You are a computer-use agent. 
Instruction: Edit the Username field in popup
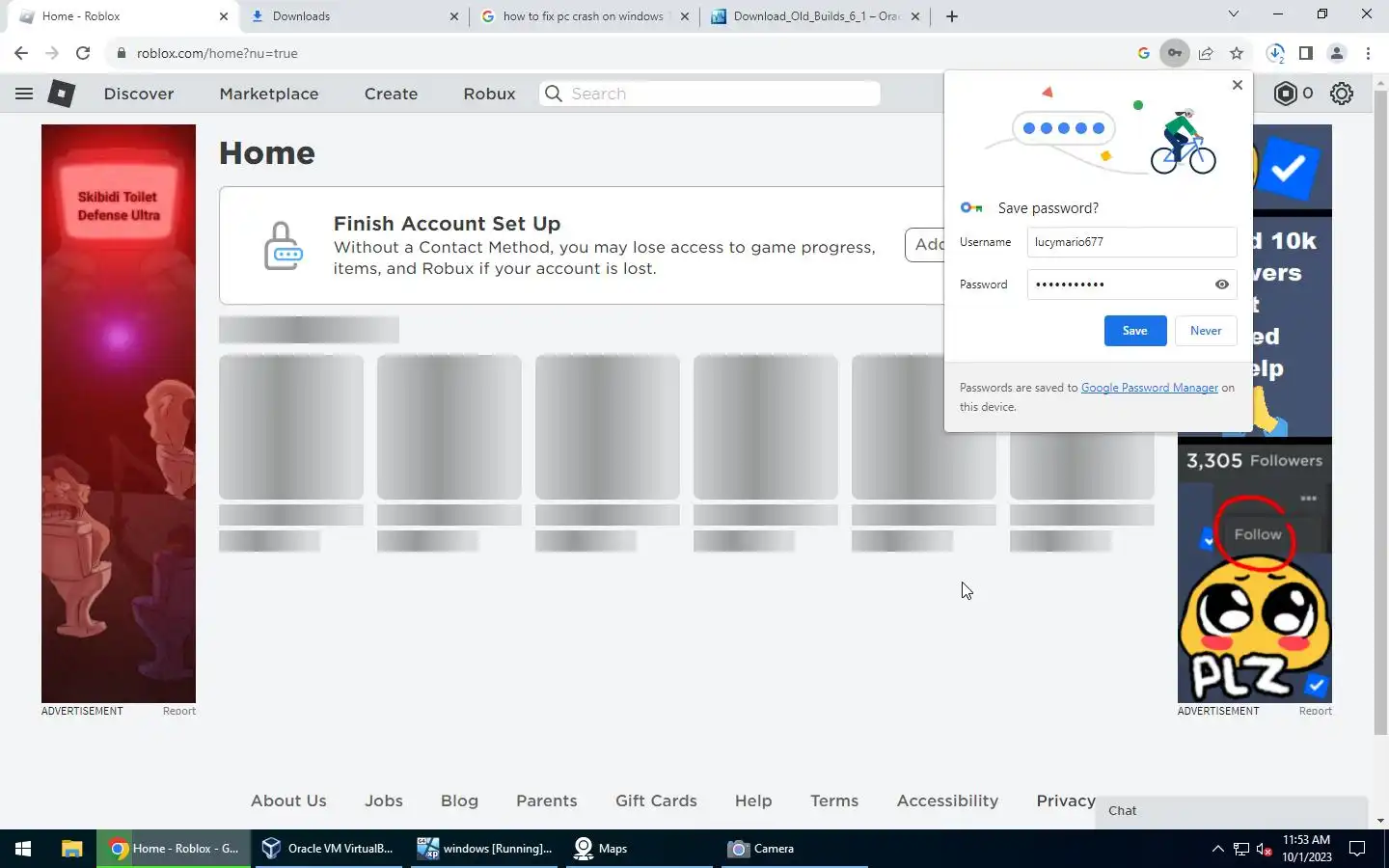(1131, 242)
